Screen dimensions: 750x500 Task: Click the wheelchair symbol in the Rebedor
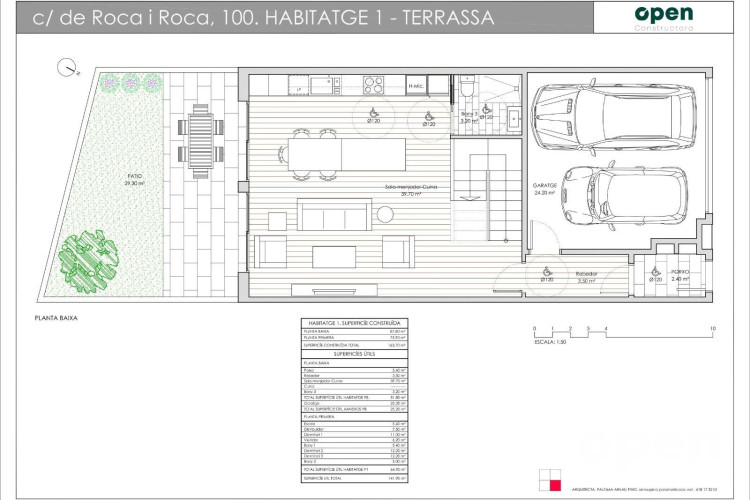point(546,272)
